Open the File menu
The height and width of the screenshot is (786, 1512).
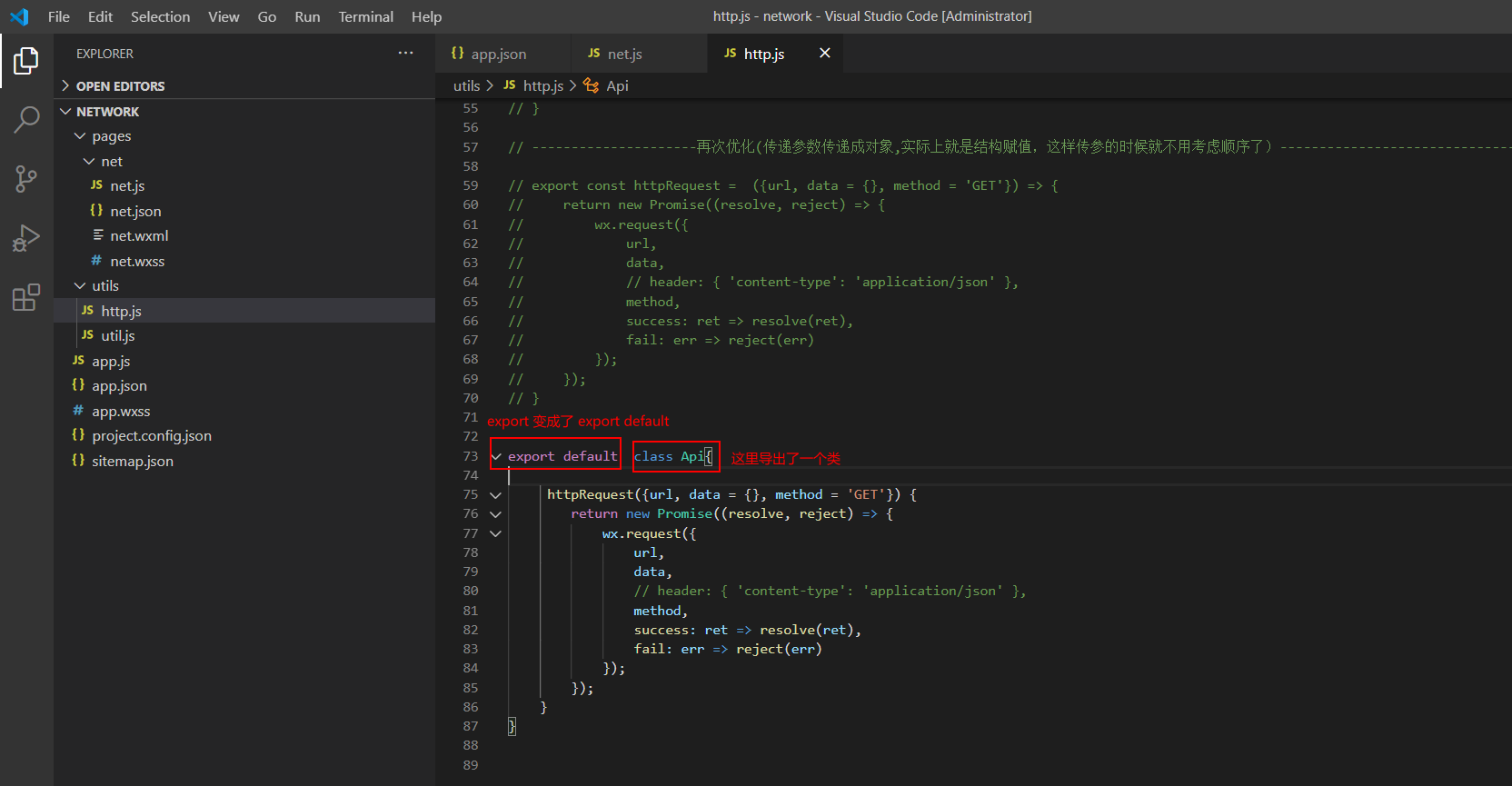(x=59, y=16)
